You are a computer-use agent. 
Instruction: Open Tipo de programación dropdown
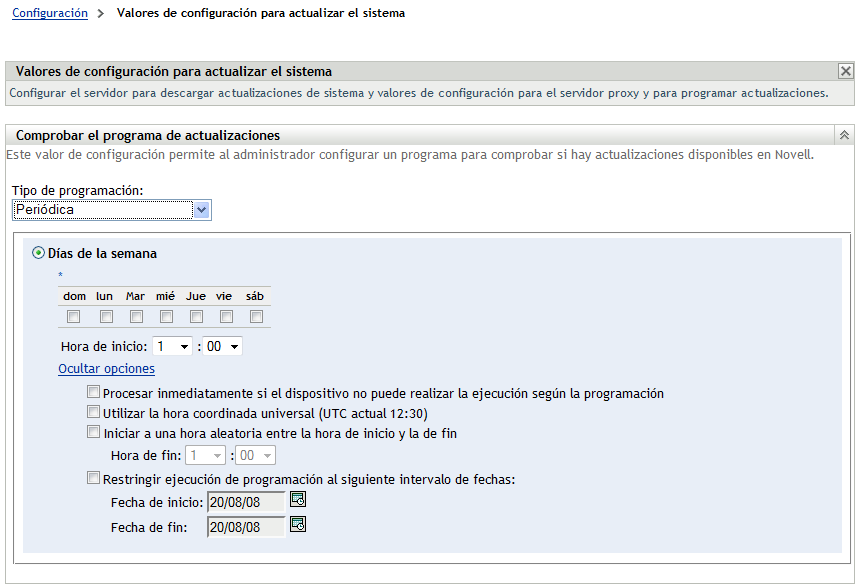(x=112, y=210)
